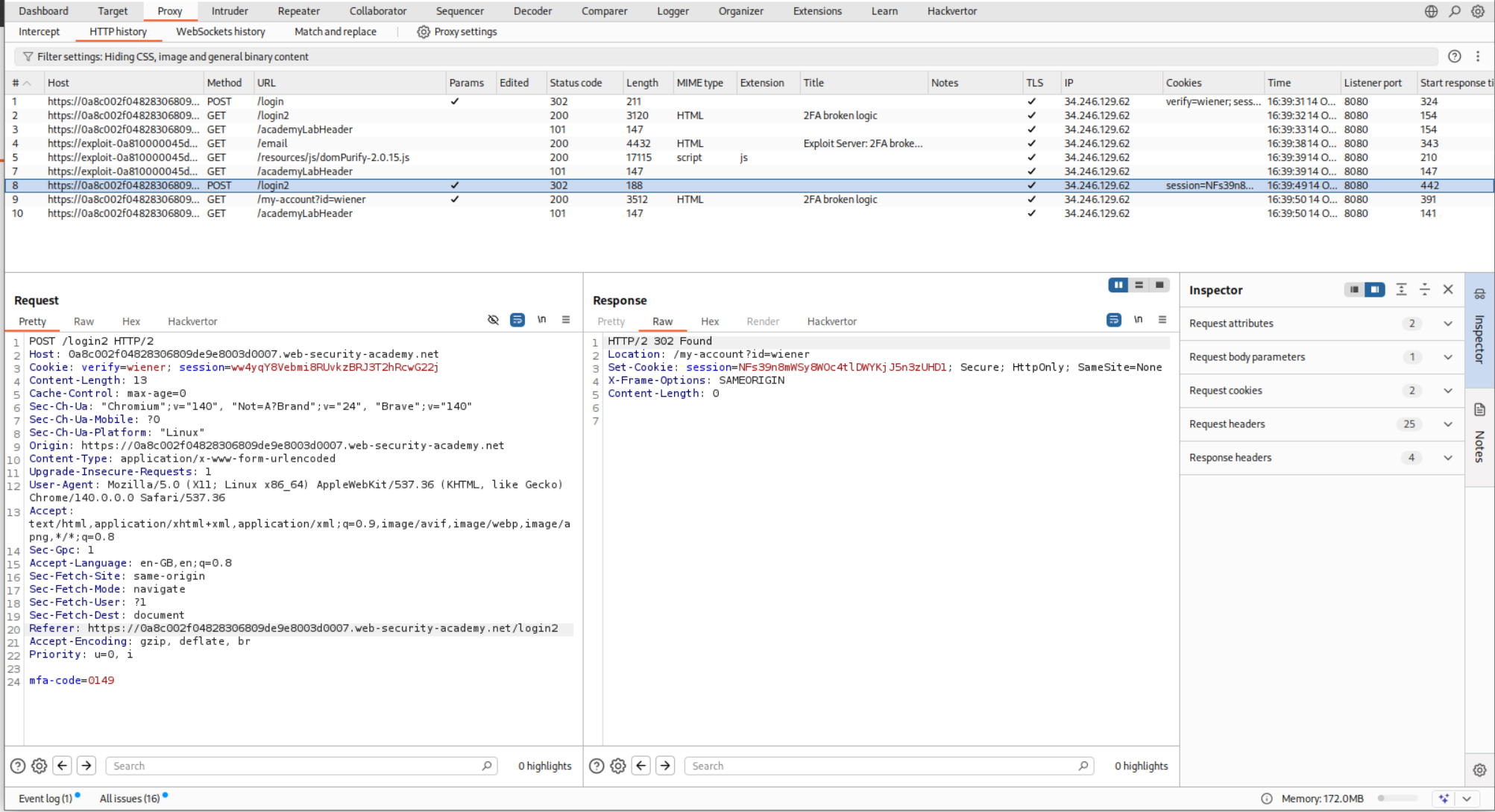Open Burp global search magnifier
This screenshot has width=1495, height=812.
click(1454, 11)
